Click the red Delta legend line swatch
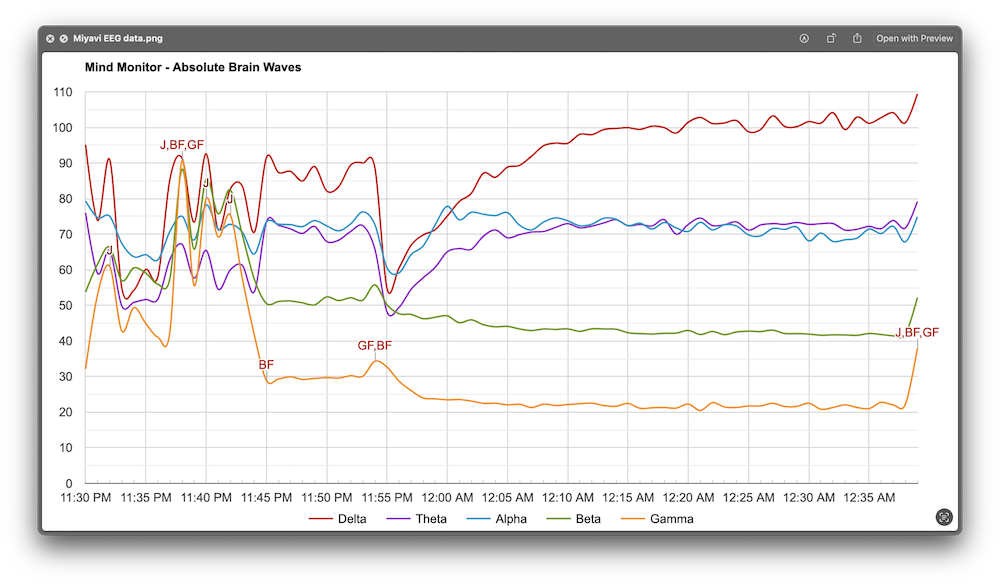 pos(320,519)
